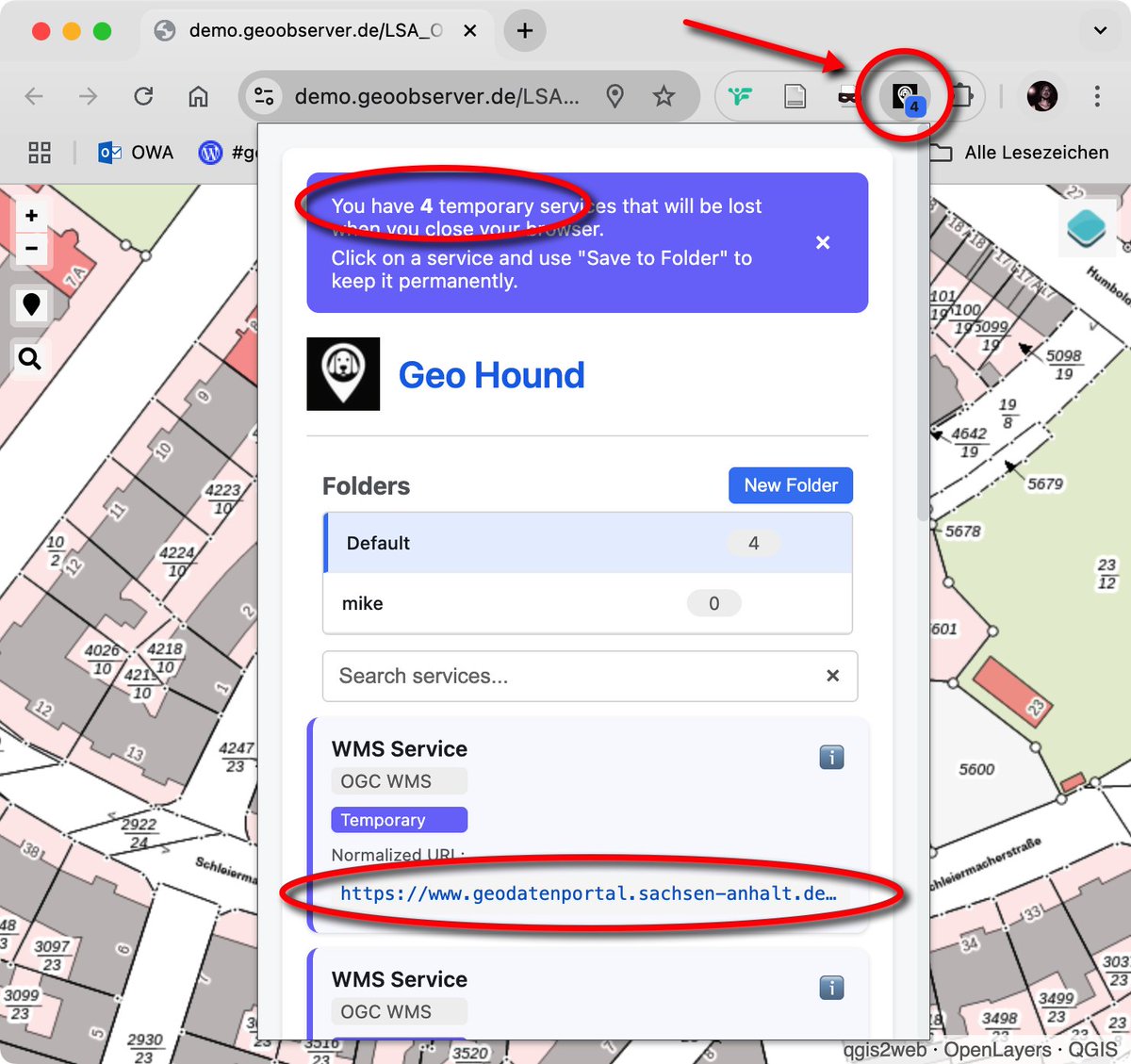Click the address bar URL
Viewport: 1131px width, 1064px height.
(436, 96)
